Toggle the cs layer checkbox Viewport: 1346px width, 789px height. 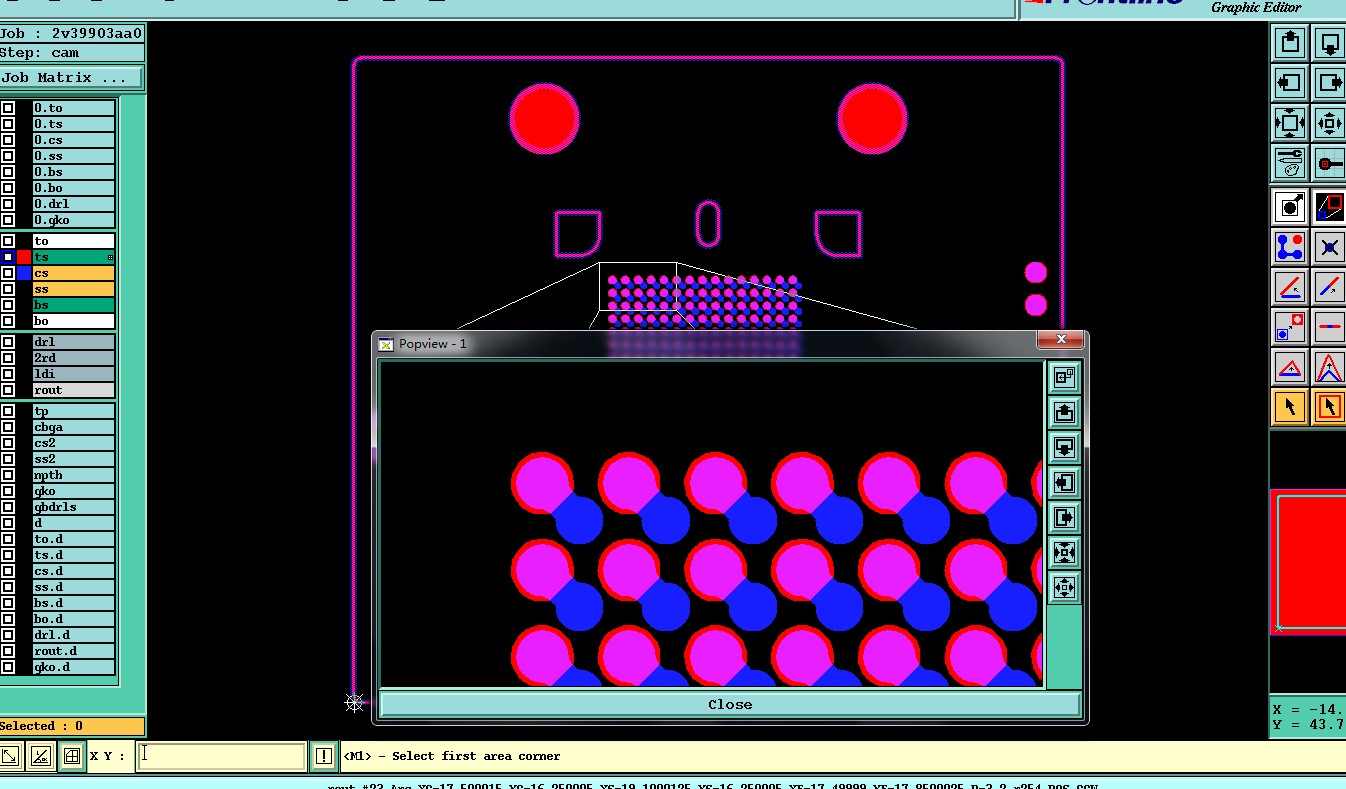point(8,273)
